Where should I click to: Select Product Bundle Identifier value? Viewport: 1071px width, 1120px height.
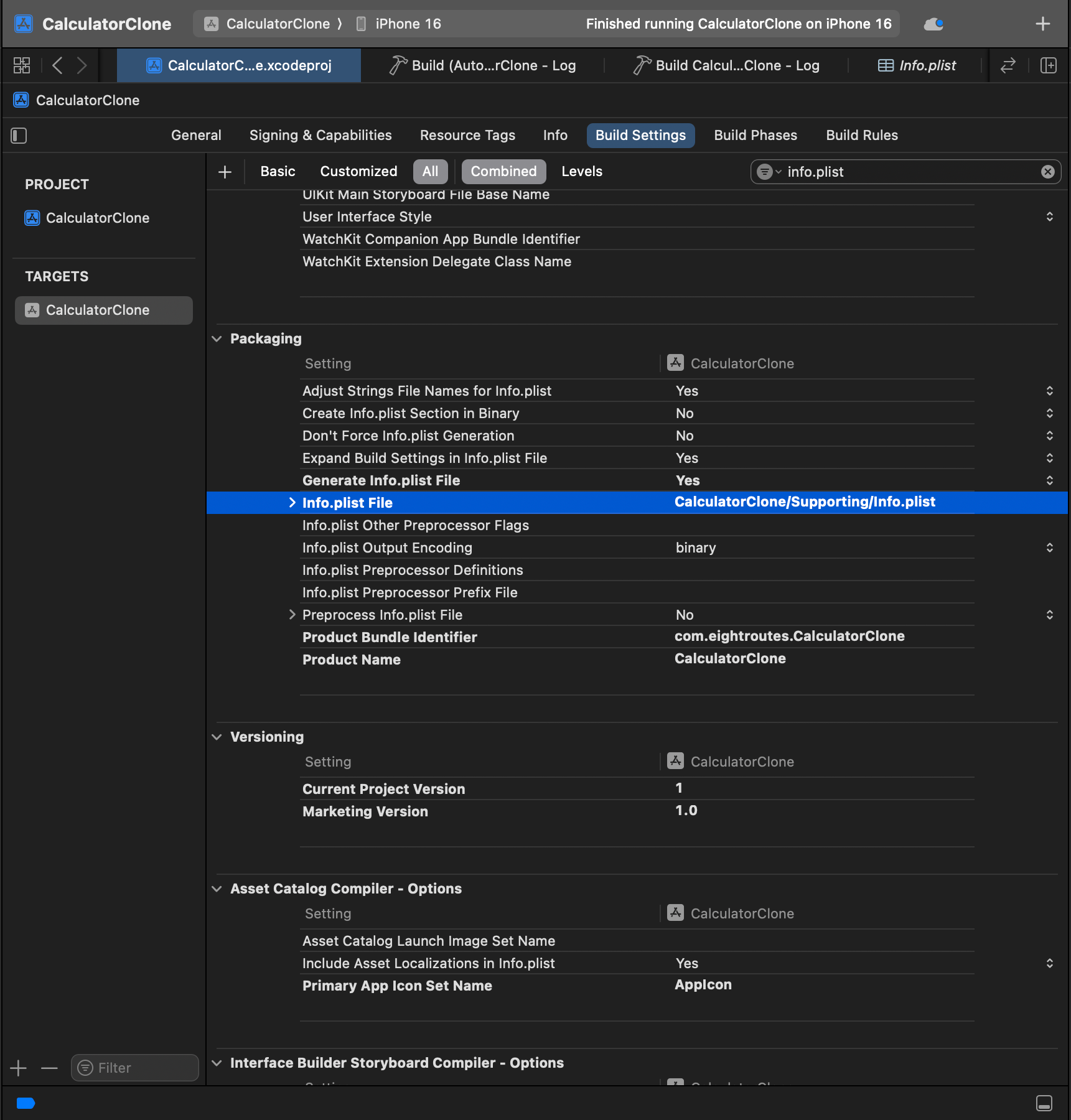(x=790, y=637)
